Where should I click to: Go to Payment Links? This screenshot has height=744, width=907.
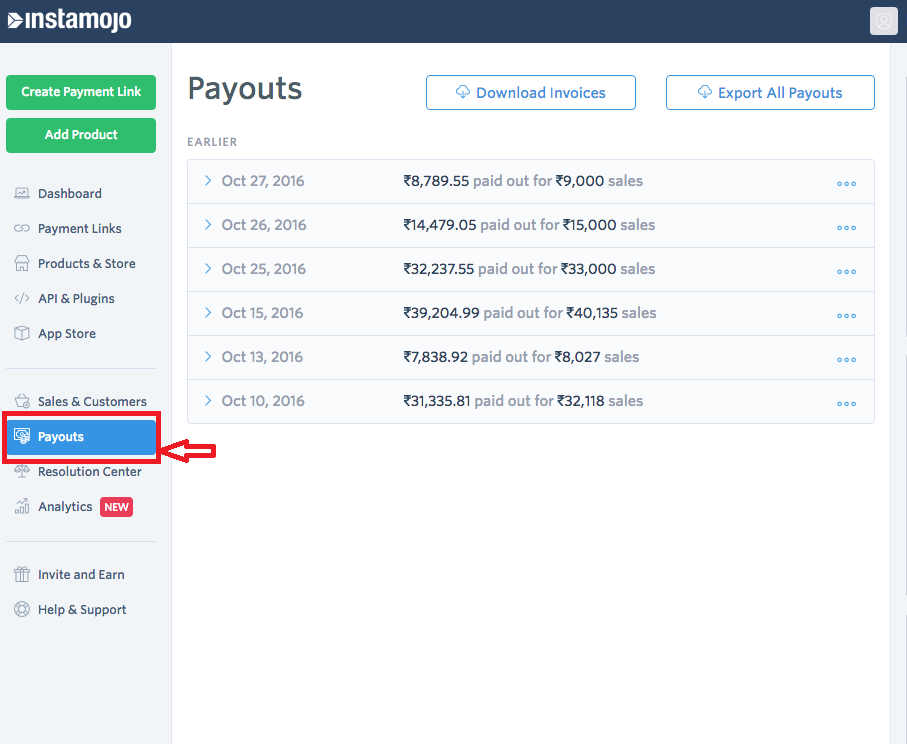81,229
